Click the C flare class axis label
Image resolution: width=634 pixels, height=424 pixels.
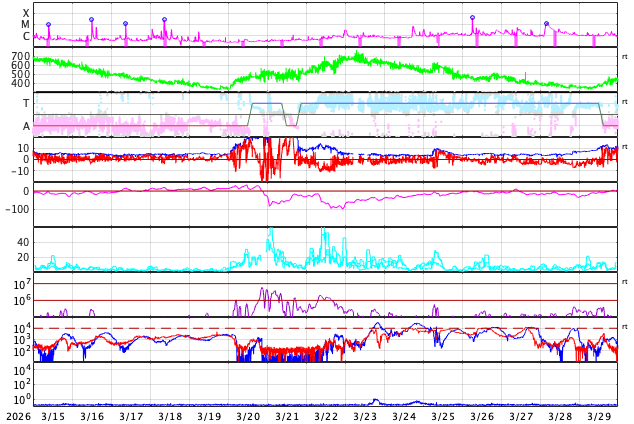(26, 37)
